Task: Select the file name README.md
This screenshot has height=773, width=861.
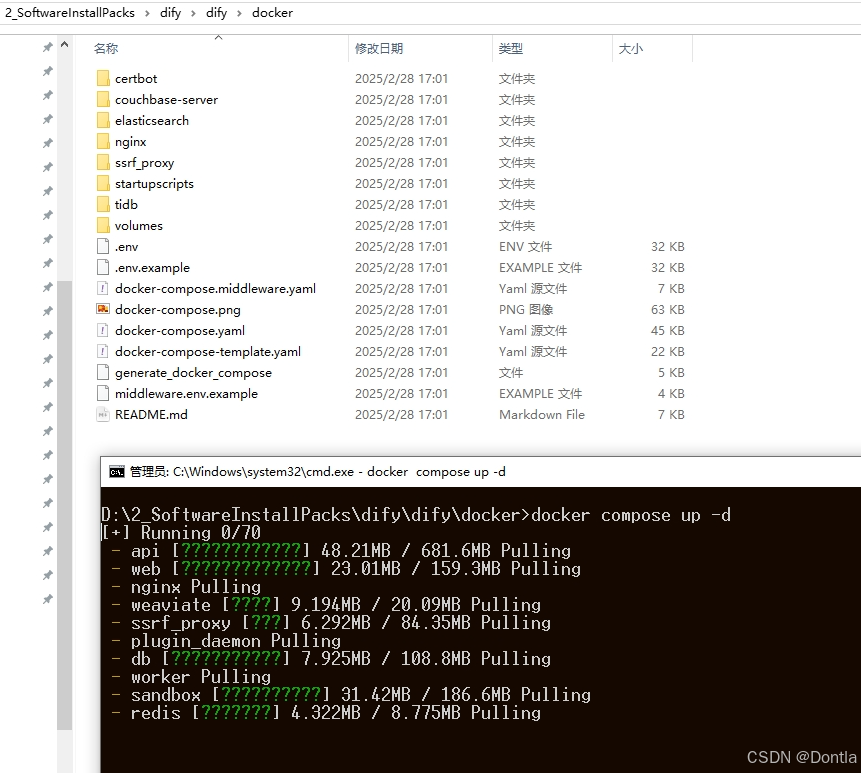Action: 151,414
